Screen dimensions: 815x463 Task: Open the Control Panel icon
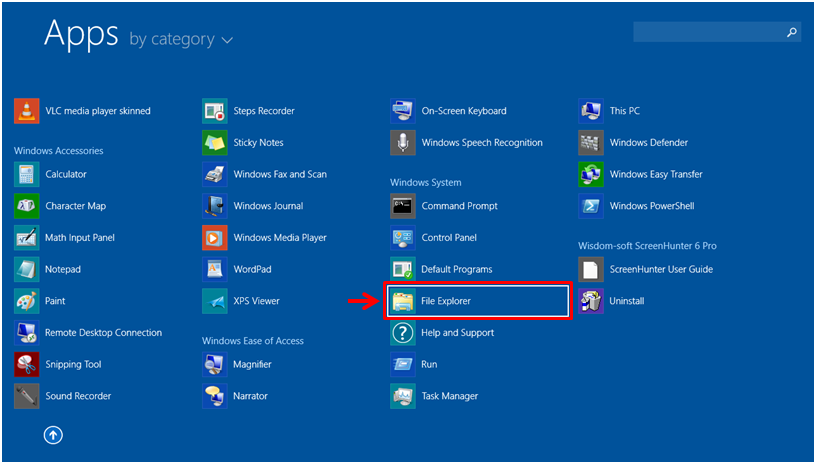pyautogui.click(x=403, y=237)
